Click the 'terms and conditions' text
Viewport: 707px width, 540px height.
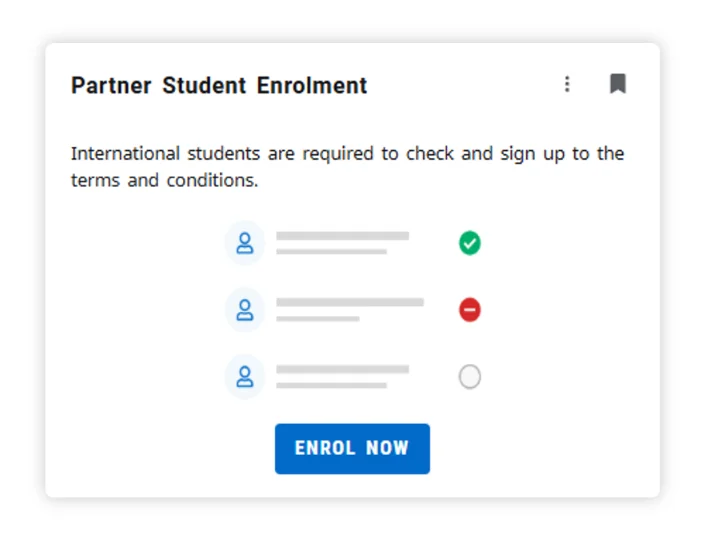(164, 181)
